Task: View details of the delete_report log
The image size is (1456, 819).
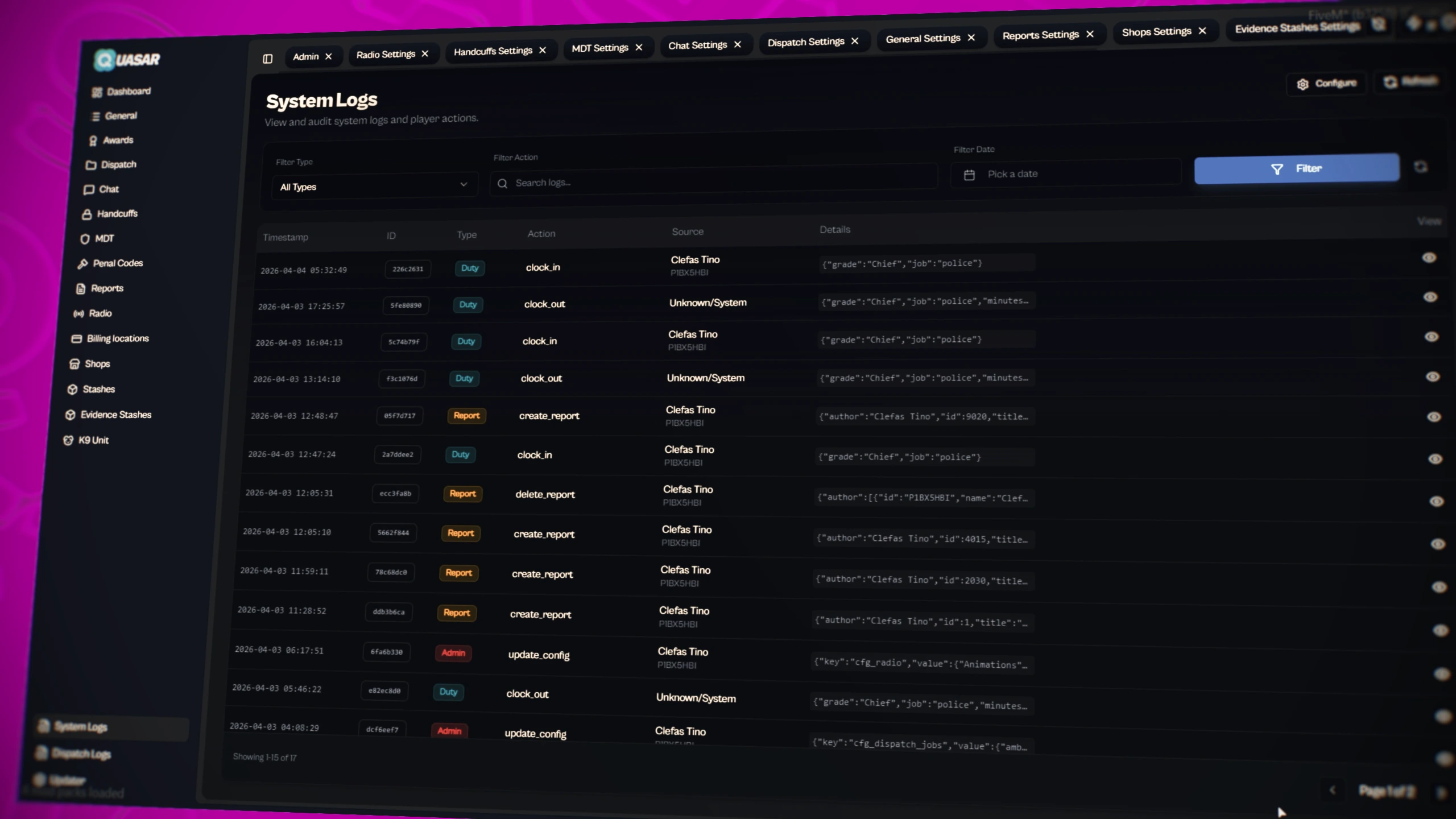Action: 1437,501
